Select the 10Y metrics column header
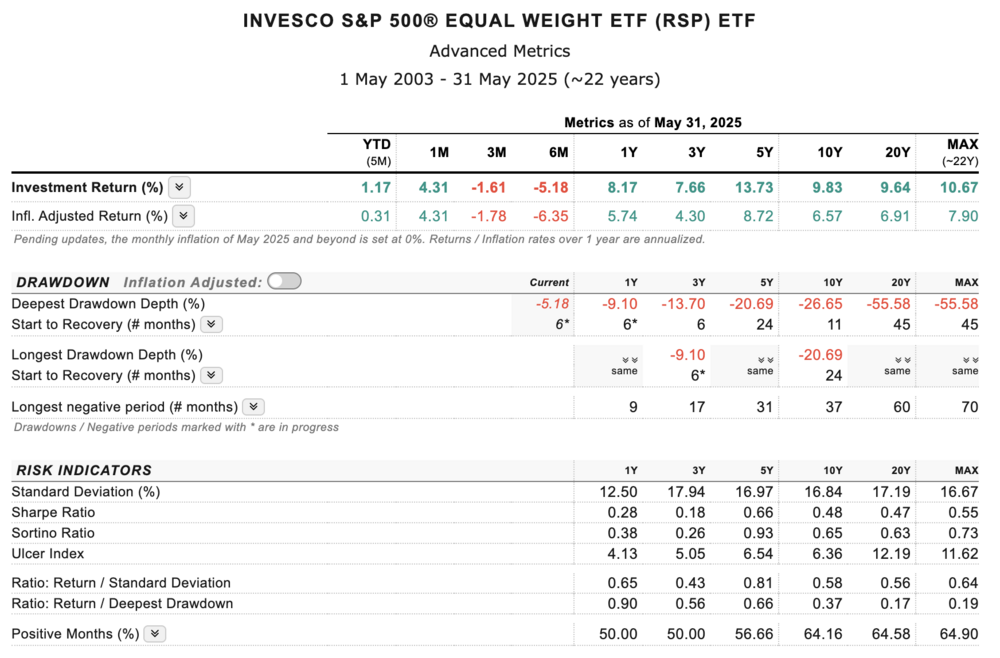The width and height of the screenshot is (1000, 658). click(829, 152)
